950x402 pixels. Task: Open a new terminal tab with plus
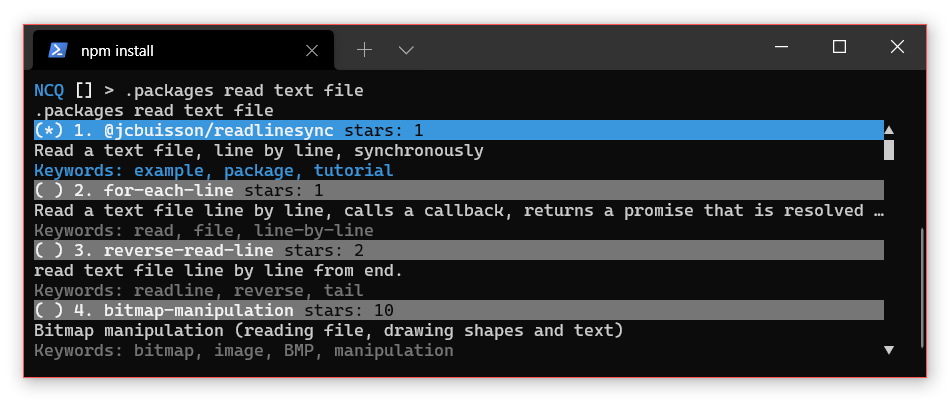364,50
